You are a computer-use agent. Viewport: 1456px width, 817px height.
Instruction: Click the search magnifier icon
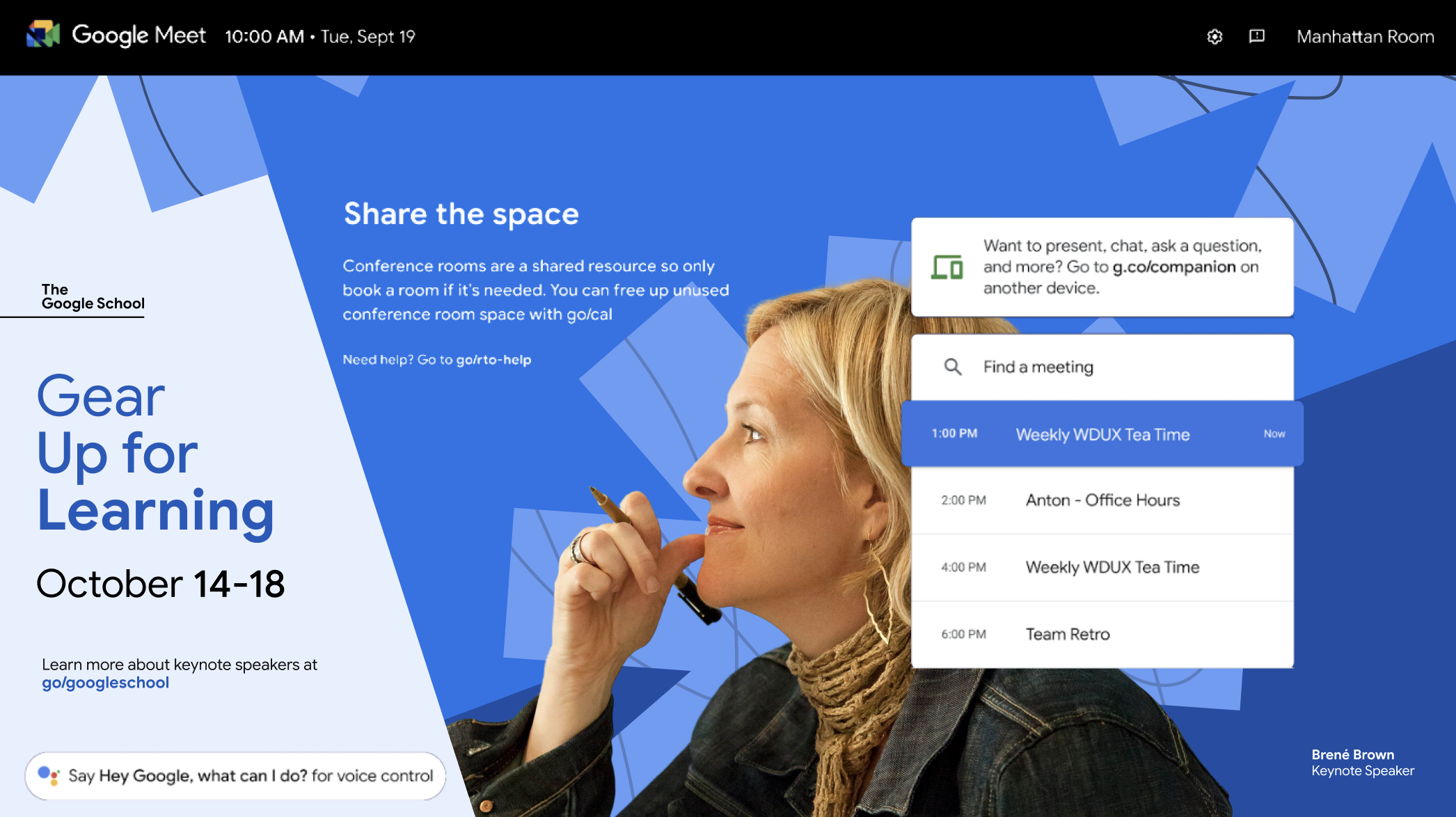[953, 367]
